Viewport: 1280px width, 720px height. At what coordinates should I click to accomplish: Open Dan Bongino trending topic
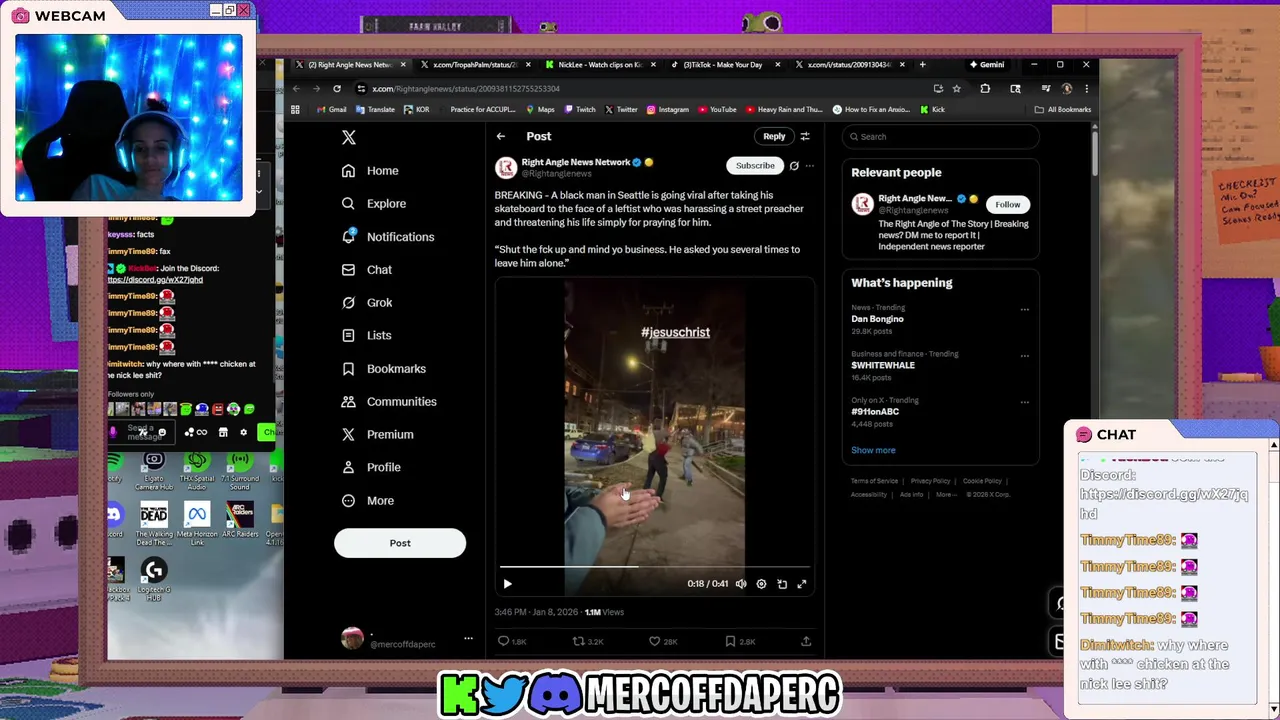pos(877,319)
